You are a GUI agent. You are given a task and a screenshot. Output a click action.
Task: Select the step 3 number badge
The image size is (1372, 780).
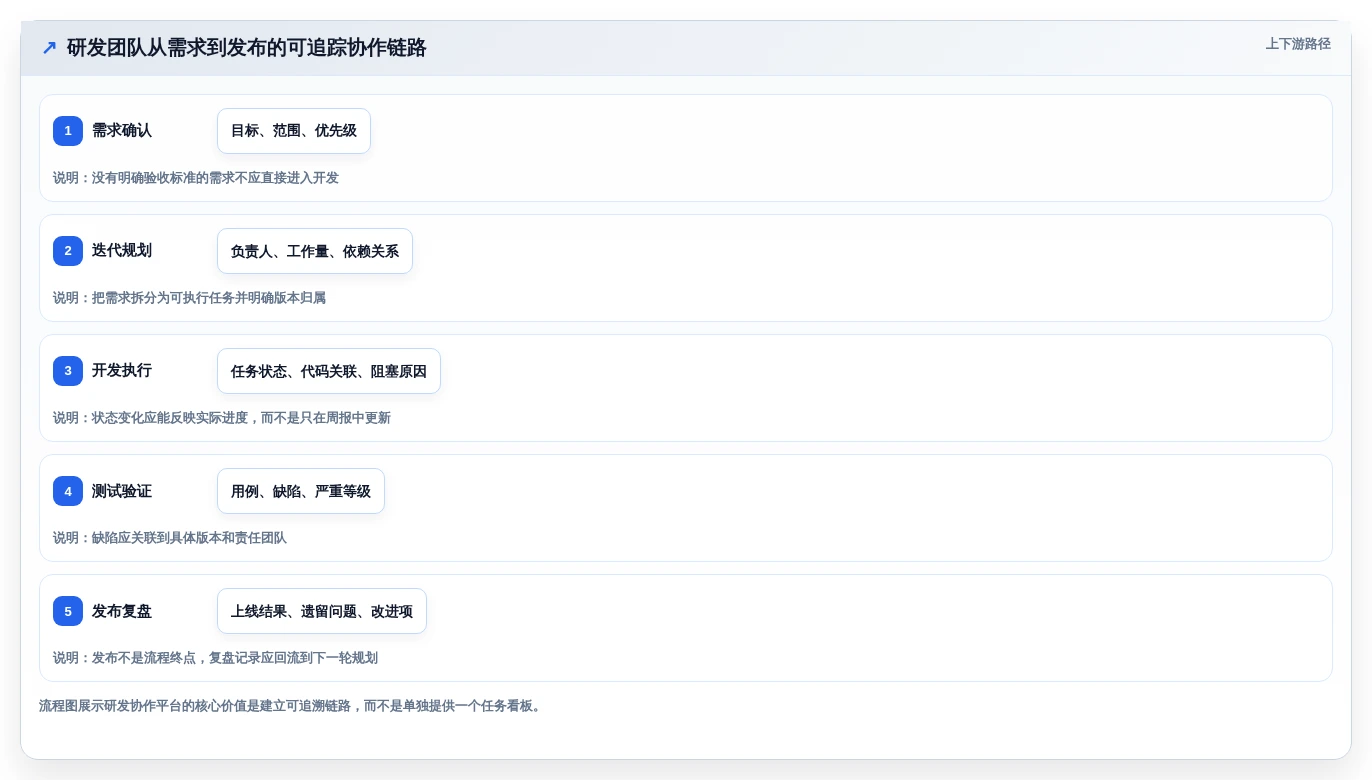(x=68, y=371)
